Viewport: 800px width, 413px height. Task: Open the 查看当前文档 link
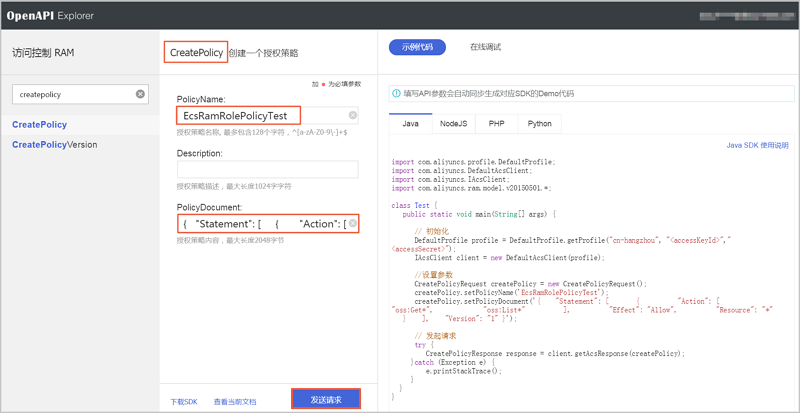click(234, 400)
